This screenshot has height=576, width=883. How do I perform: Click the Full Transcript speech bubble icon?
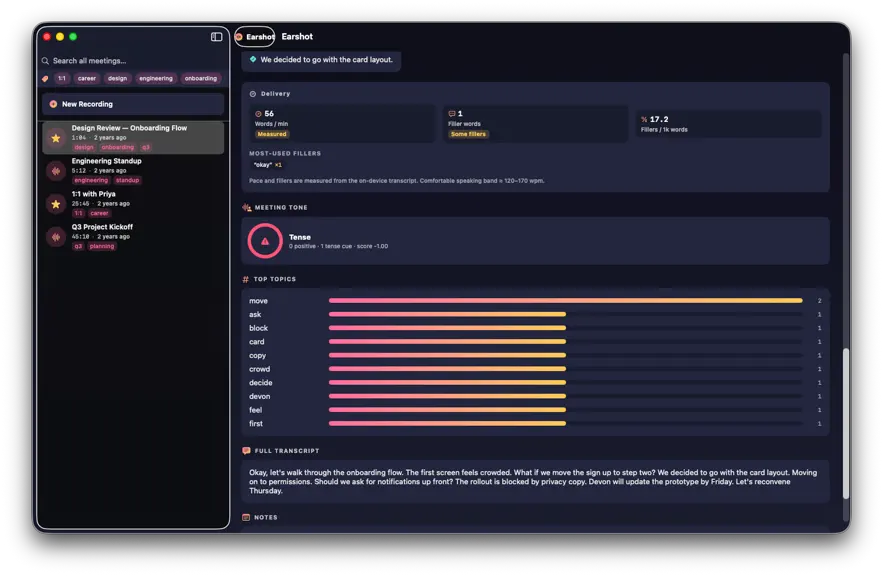tap(246, 450)
